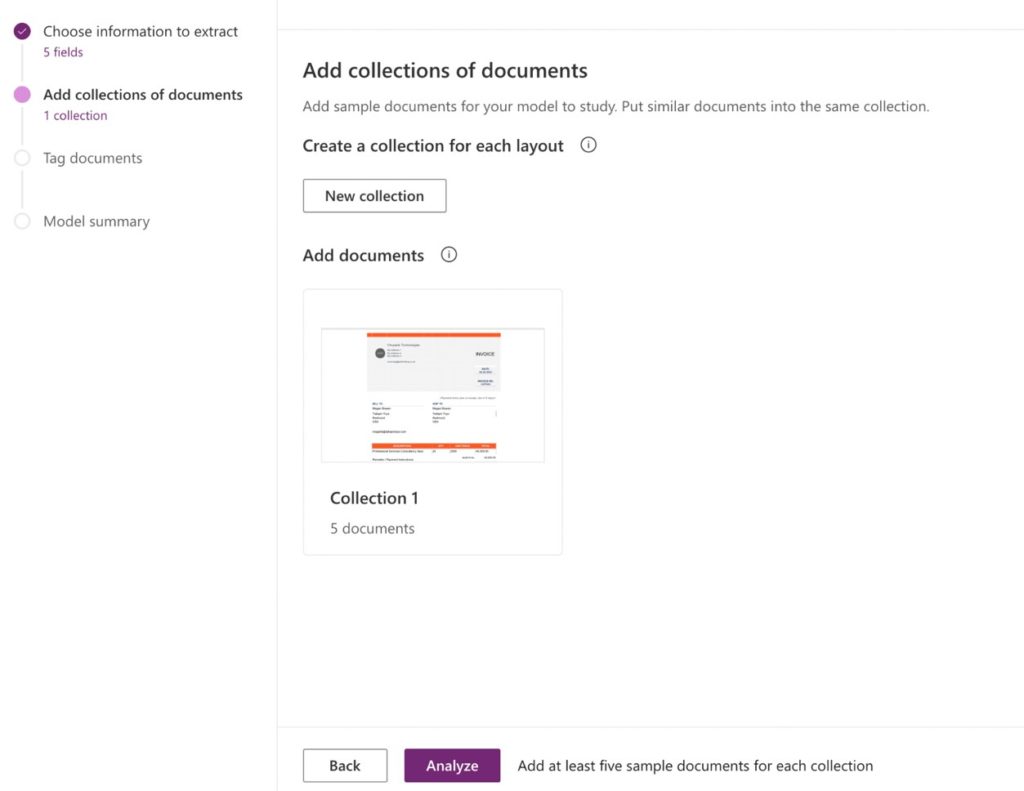Click the 'Add documents' section label
This screenshot has height=791, width=1024.
(x=363, y=255)
